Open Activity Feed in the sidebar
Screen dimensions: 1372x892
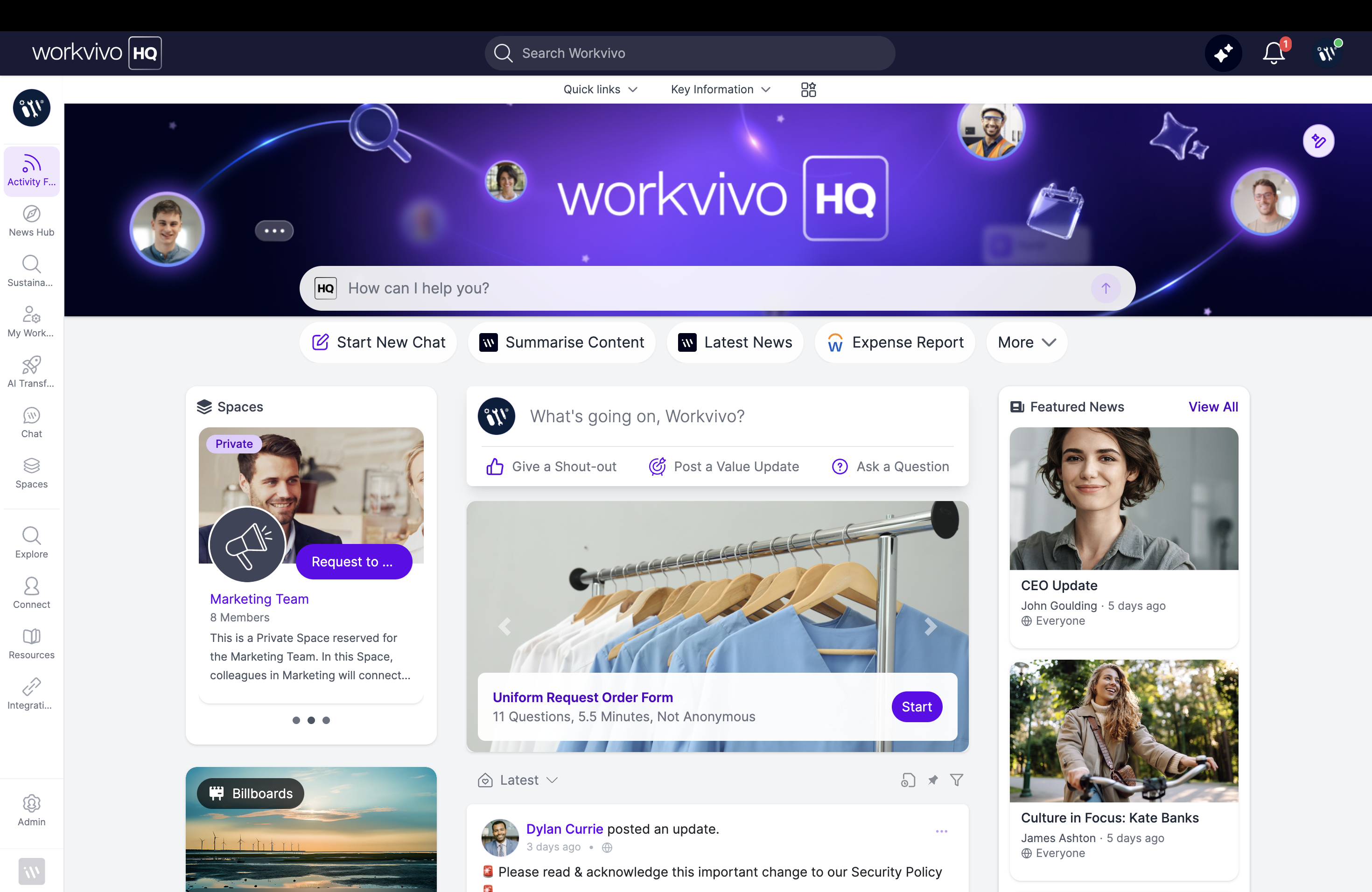pyautogui.click(x=32, y=171)
